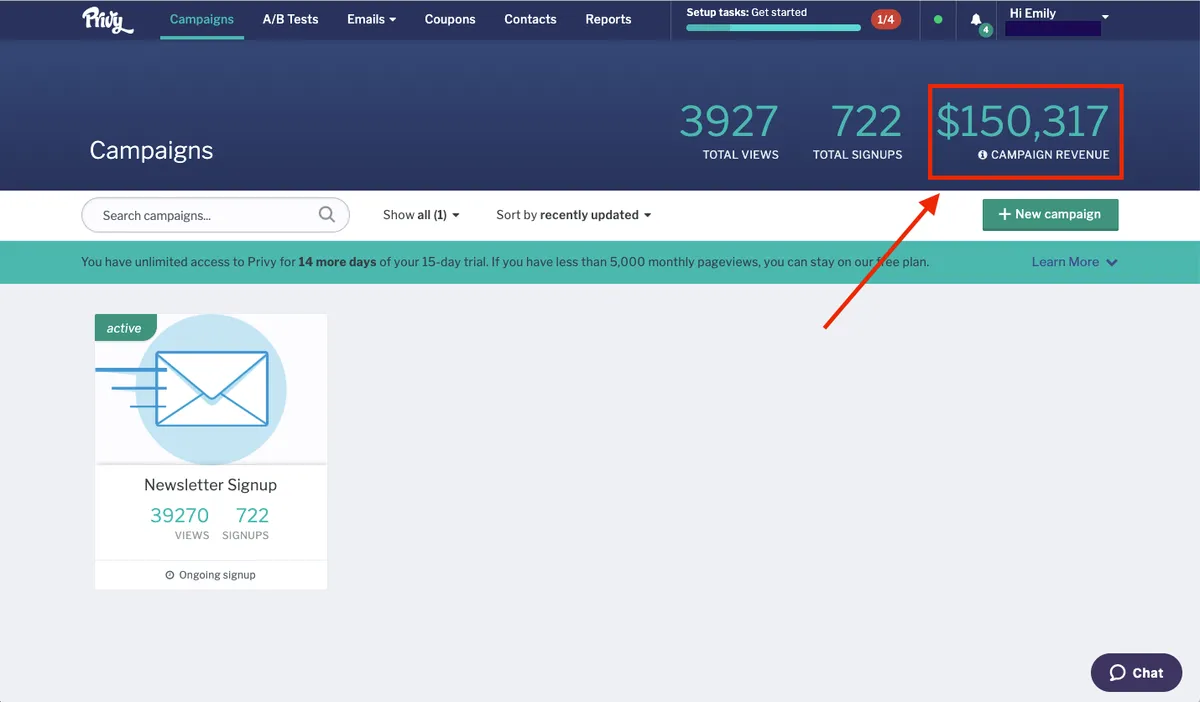Open the Chat bubble widget
Screen dimensions: 1200x702
tap(1136, 673)
